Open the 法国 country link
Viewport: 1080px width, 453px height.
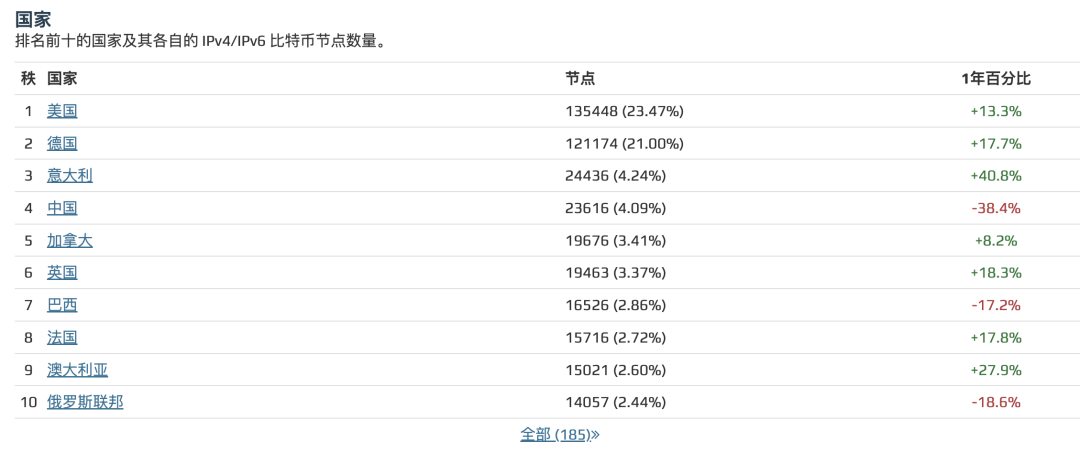pos(62,337)
